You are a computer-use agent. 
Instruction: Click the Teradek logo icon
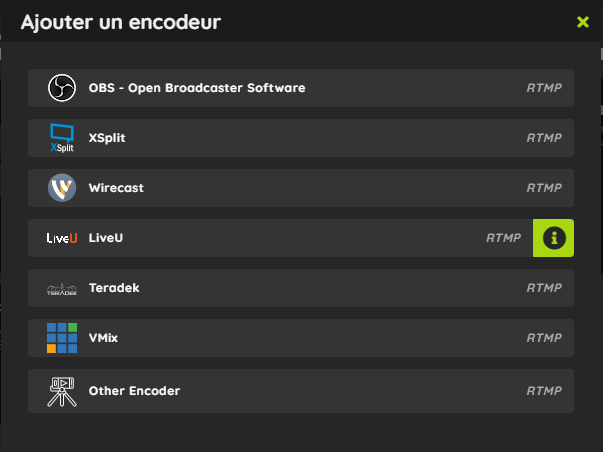62,289
